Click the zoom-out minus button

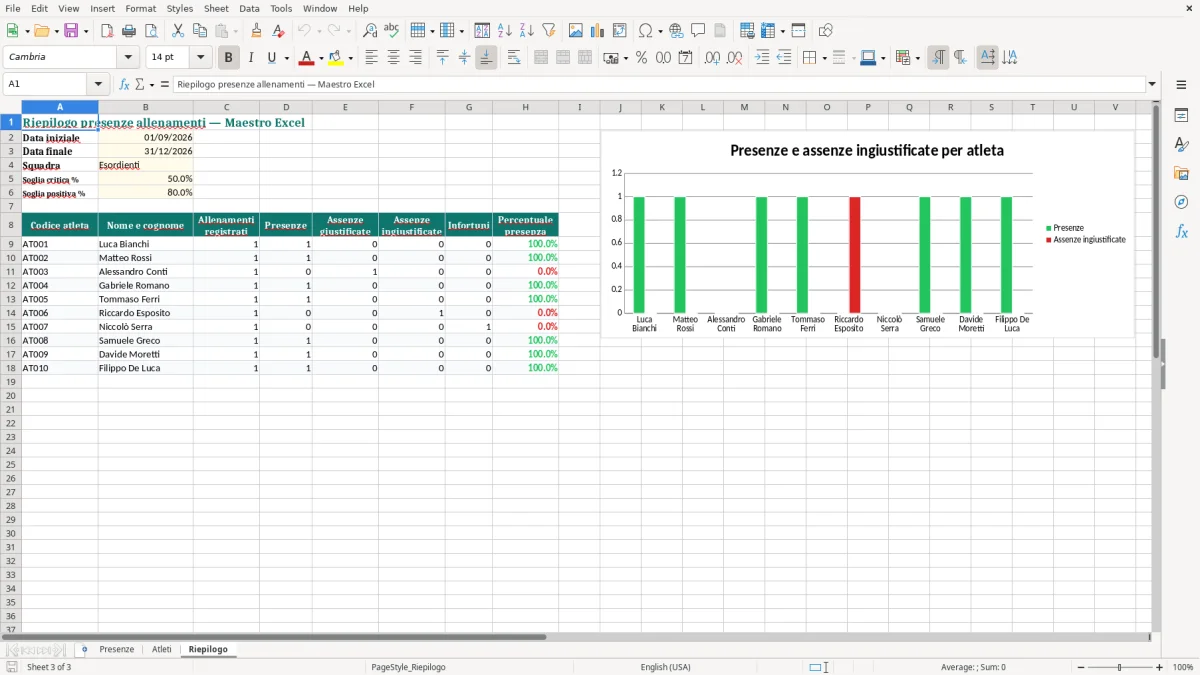pos(1081,667)
